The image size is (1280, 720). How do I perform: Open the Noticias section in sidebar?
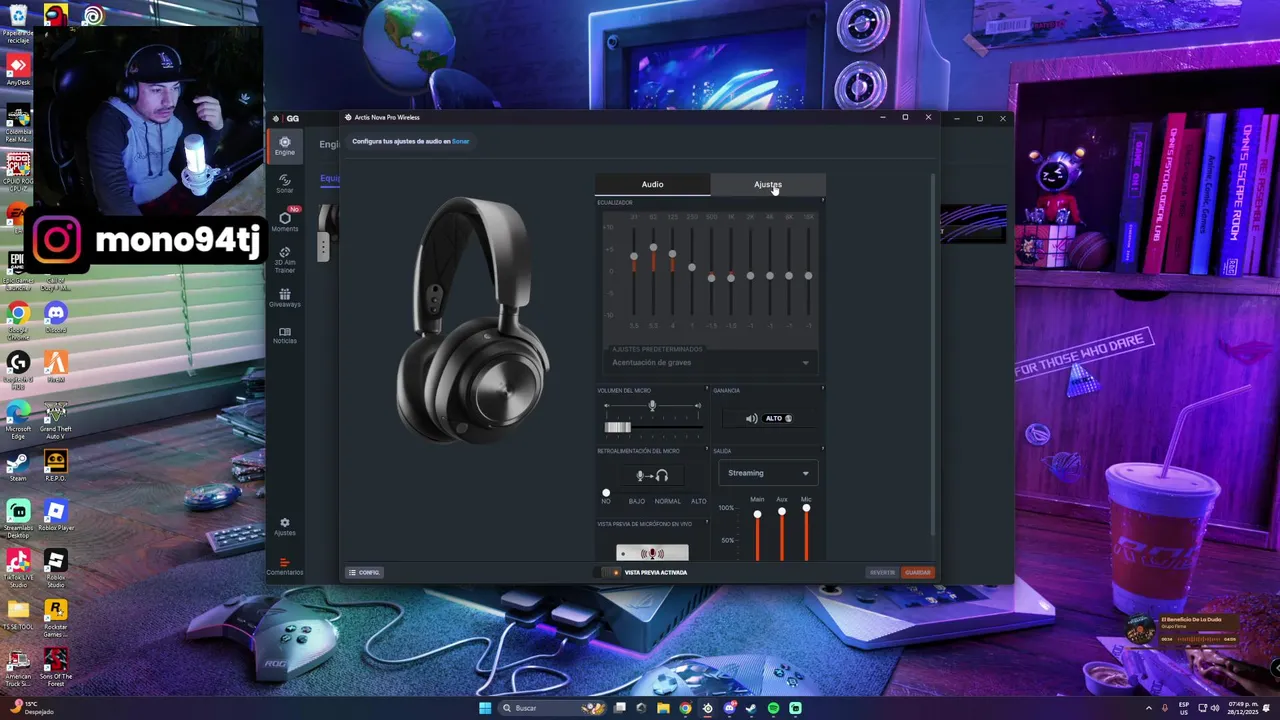[x=285, y=335]
